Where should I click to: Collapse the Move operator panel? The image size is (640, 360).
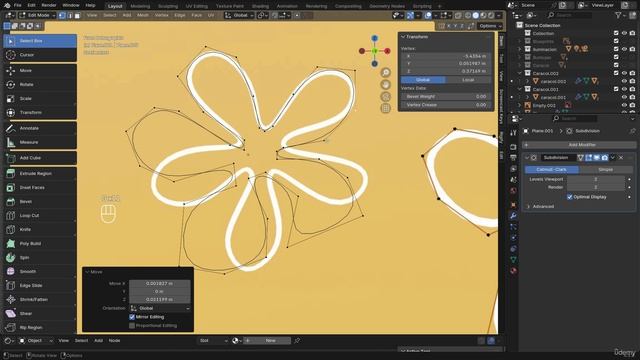point(87,272)
